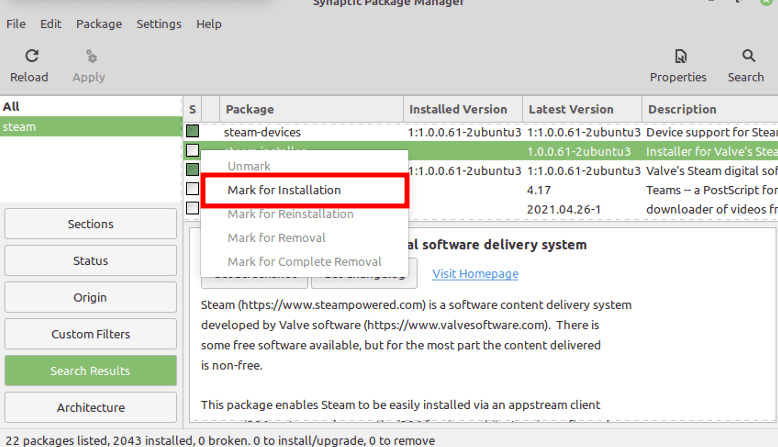This screenshot has height=447, width=778.
Task: Toggle the status checkbox of the 4.17 Teams row
Action: tap(193, 189)
